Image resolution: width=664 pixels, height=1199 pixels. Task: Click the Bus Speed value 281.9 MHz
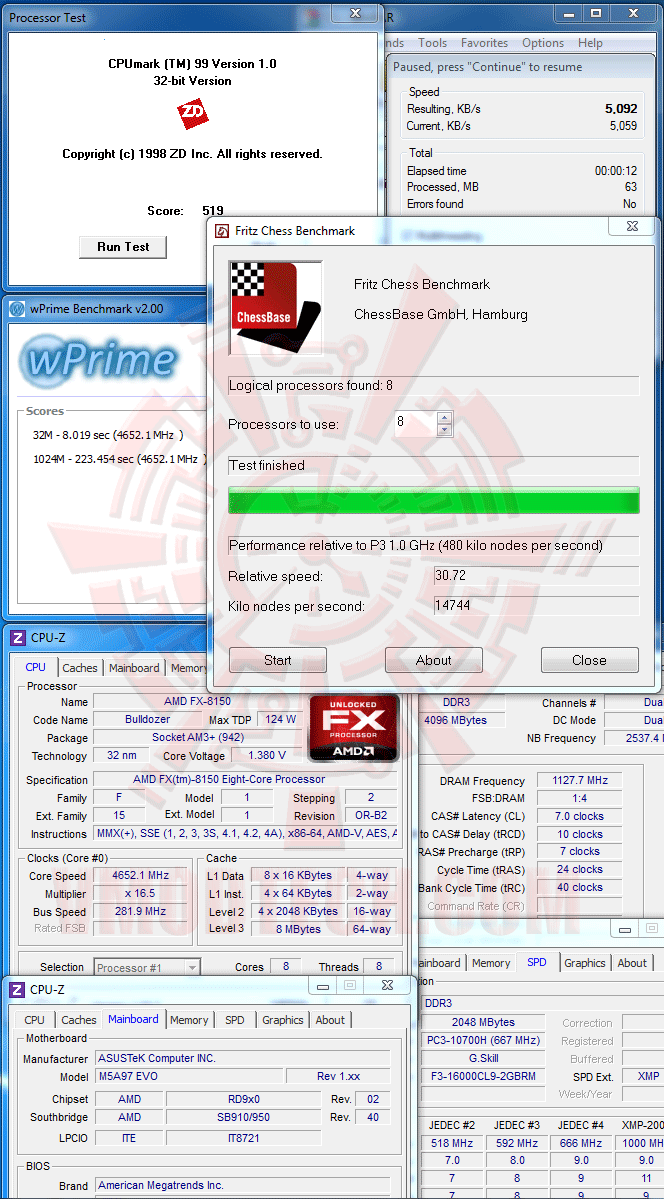[140, 911]
